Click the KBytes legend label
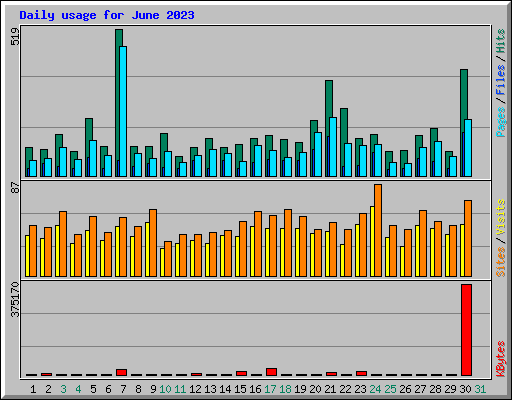Viewport: 512px width, 400px height. (x=501, y=359)
